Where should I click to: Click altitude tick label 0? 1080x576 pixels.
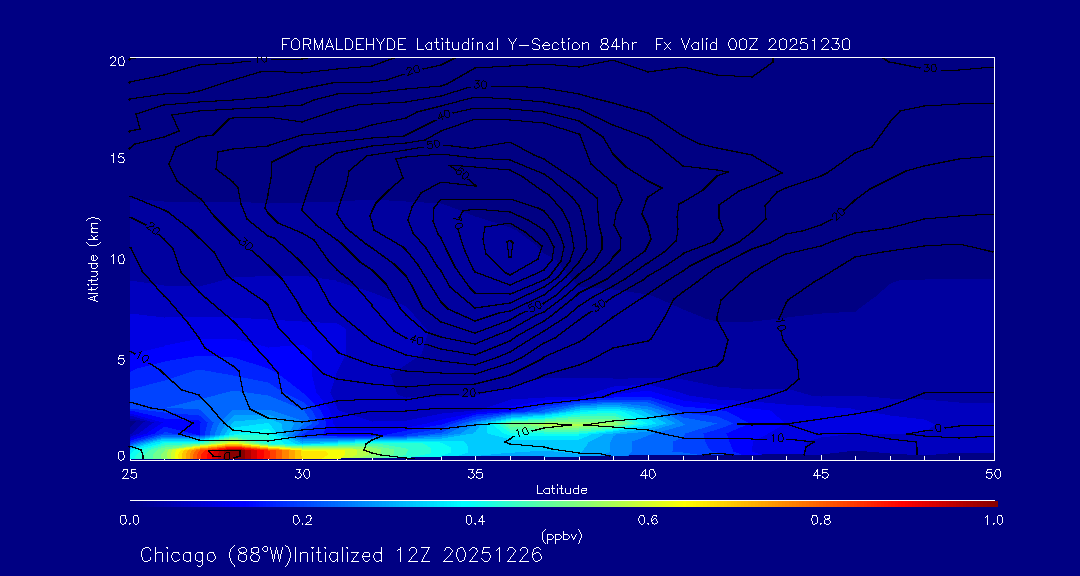pos(120,455)
